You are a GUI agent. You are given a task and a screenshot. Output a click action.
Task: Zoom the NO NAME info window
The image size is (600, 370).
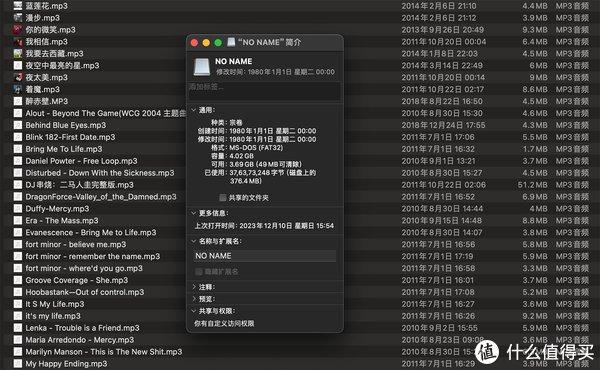point(218,43)
